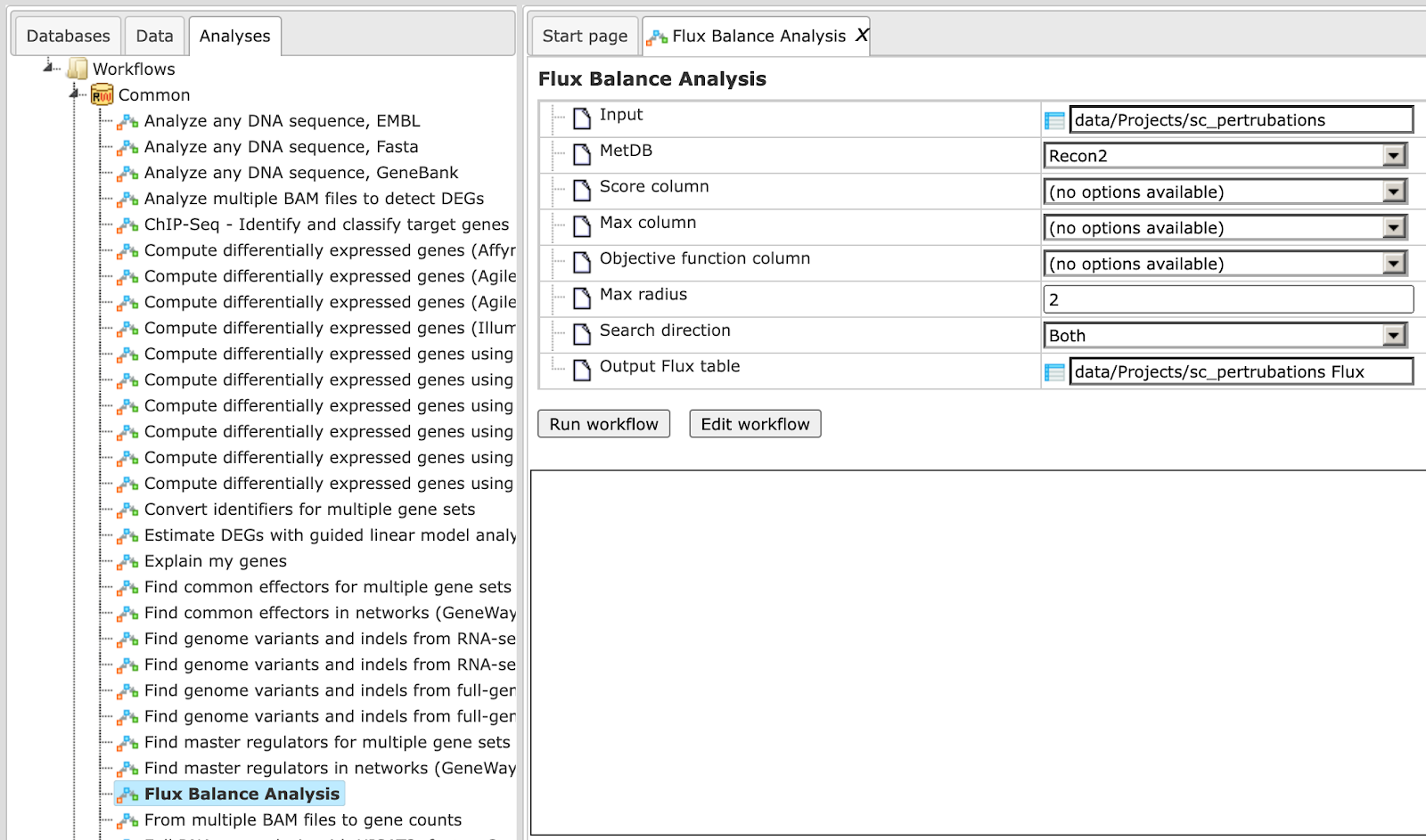Click workflow icon next to Explain my genes
This screenshot has height=840, width=1426.
click(128, 561)
